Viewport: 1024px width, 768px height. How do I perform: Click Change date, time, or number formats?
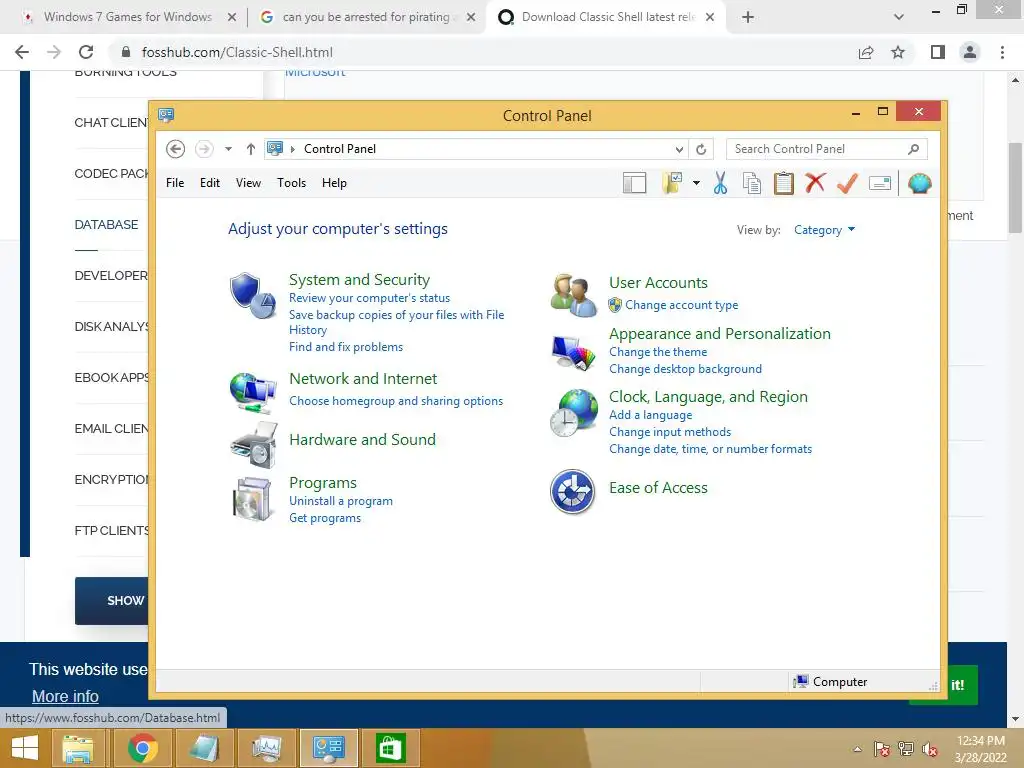(x=711, y=449)
